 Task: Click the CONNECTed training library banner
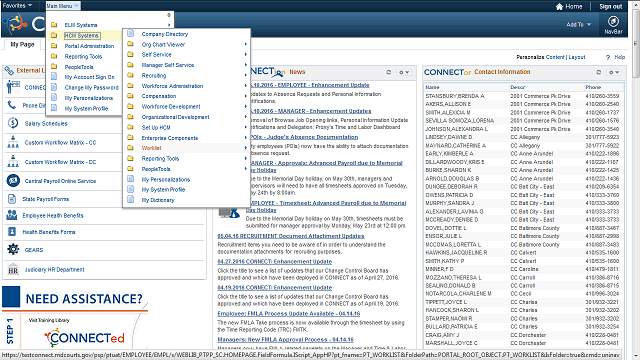pyautogui.click(x=84, y=338)
